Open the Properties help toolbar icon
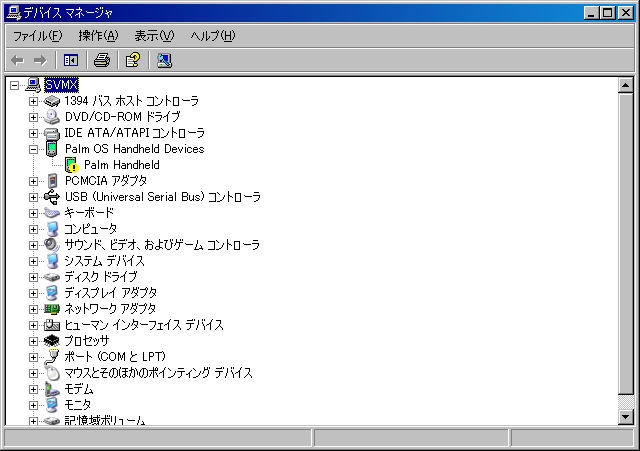 coord(133,60)
